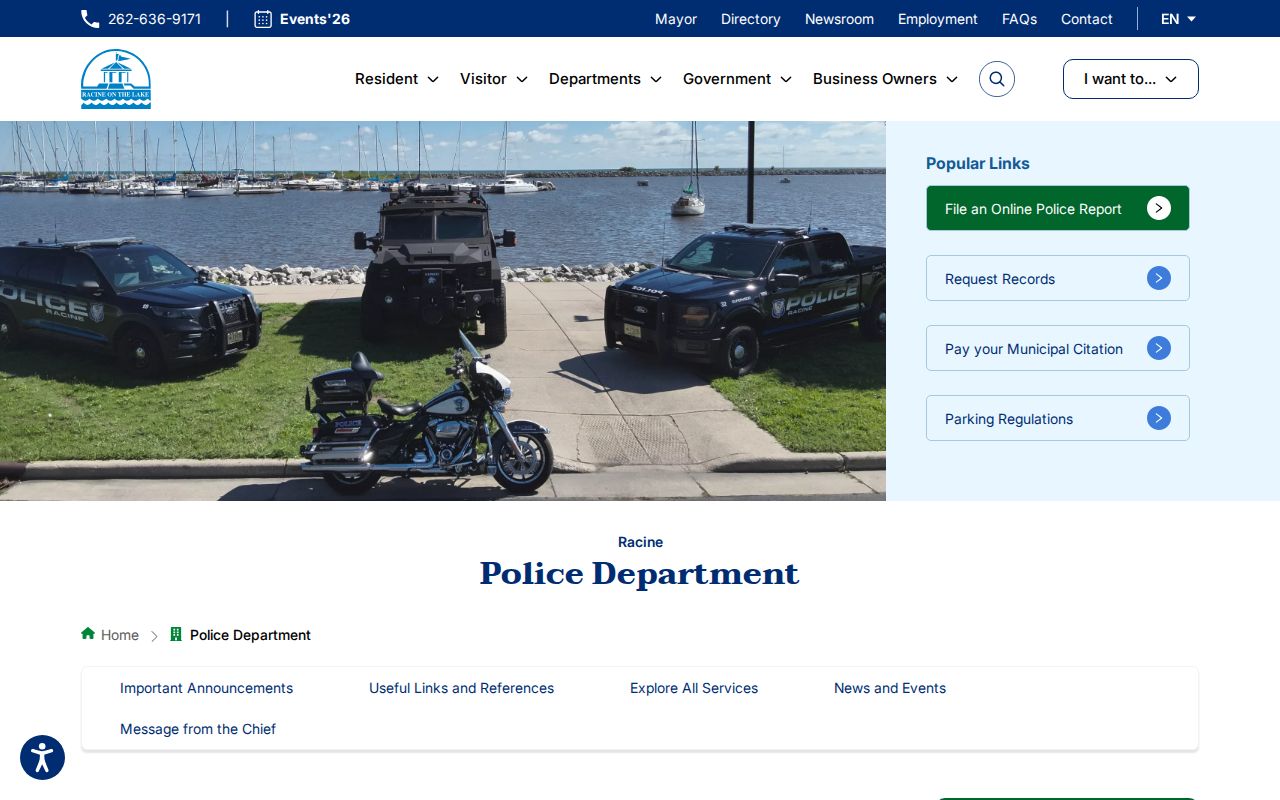
Task: Click arrow icon on Pay your Municipal Citation
Action: [1159, 348]
